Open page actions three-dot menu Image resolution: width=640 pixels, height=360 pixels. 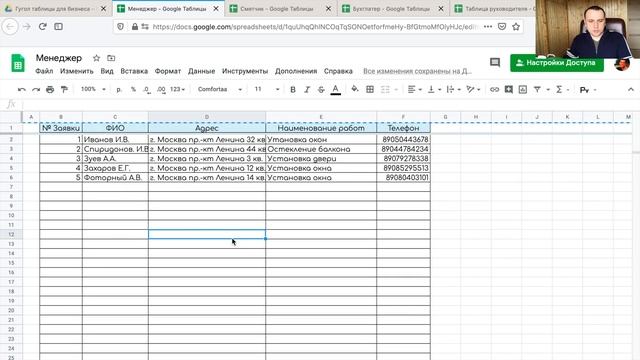coord(488,27)
